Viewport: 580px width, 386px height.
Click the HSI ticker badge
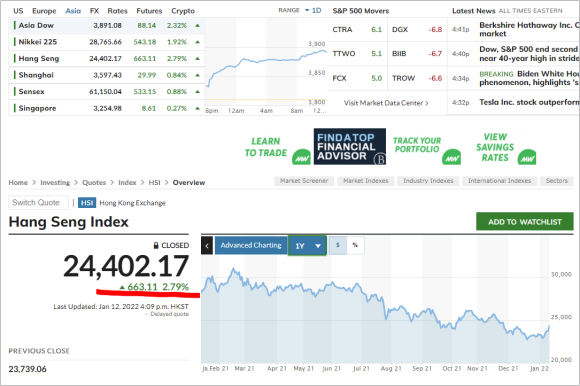[x=87, y=203]
